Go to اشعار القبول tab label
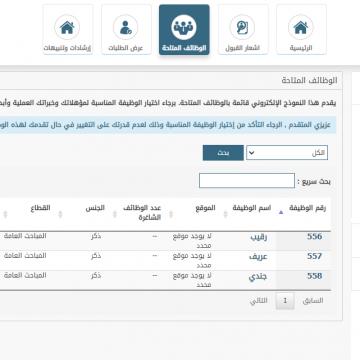 click(242, 48)
